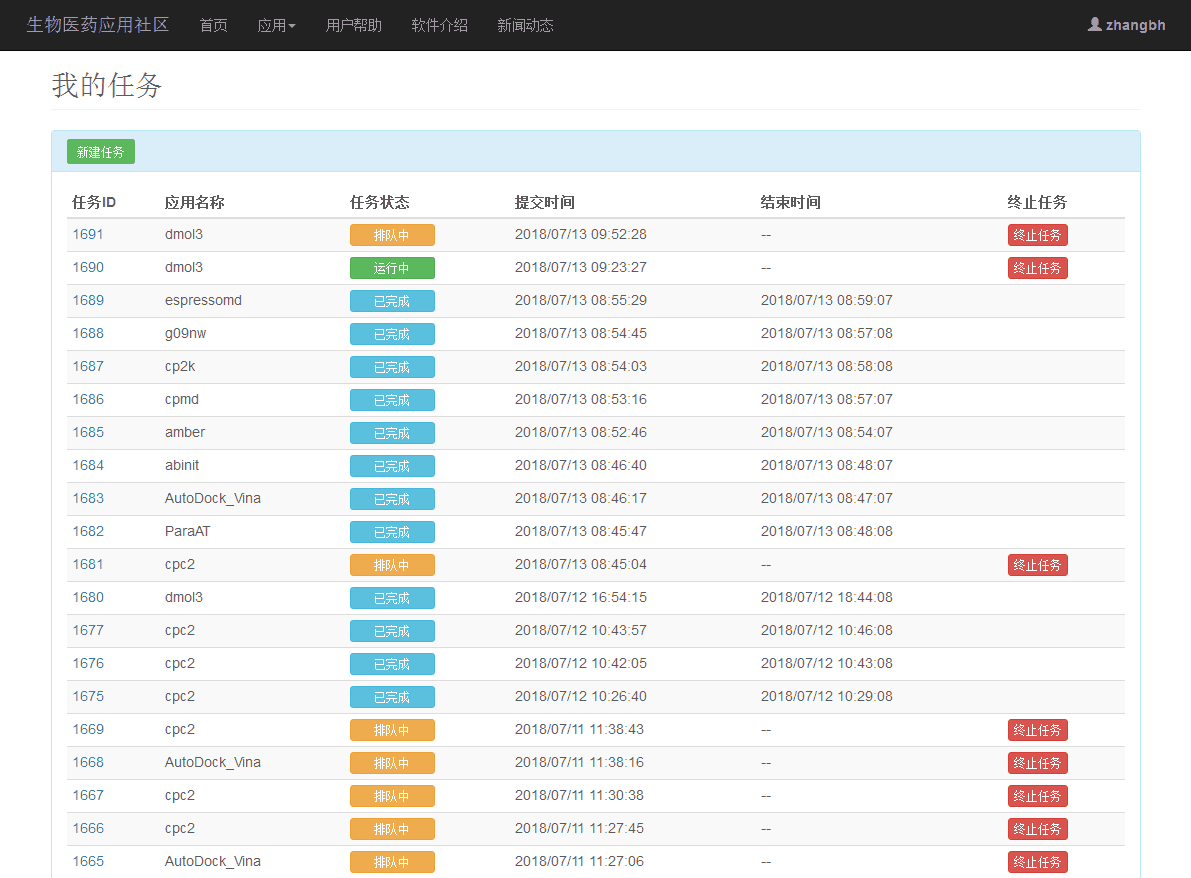This screenshot has width=1191, height=878.
Task: Select submit time 2018/07/13 09:52:28
Action: (581, 235)
